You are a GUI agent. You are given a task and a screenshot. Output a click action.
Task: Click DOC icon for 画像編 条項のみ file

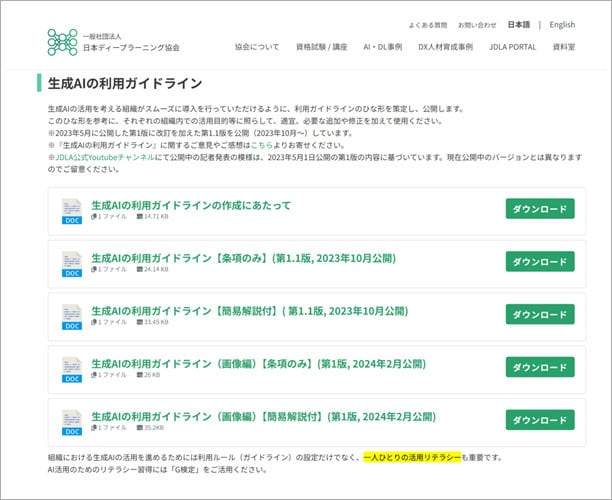click(x=72, y=369)
